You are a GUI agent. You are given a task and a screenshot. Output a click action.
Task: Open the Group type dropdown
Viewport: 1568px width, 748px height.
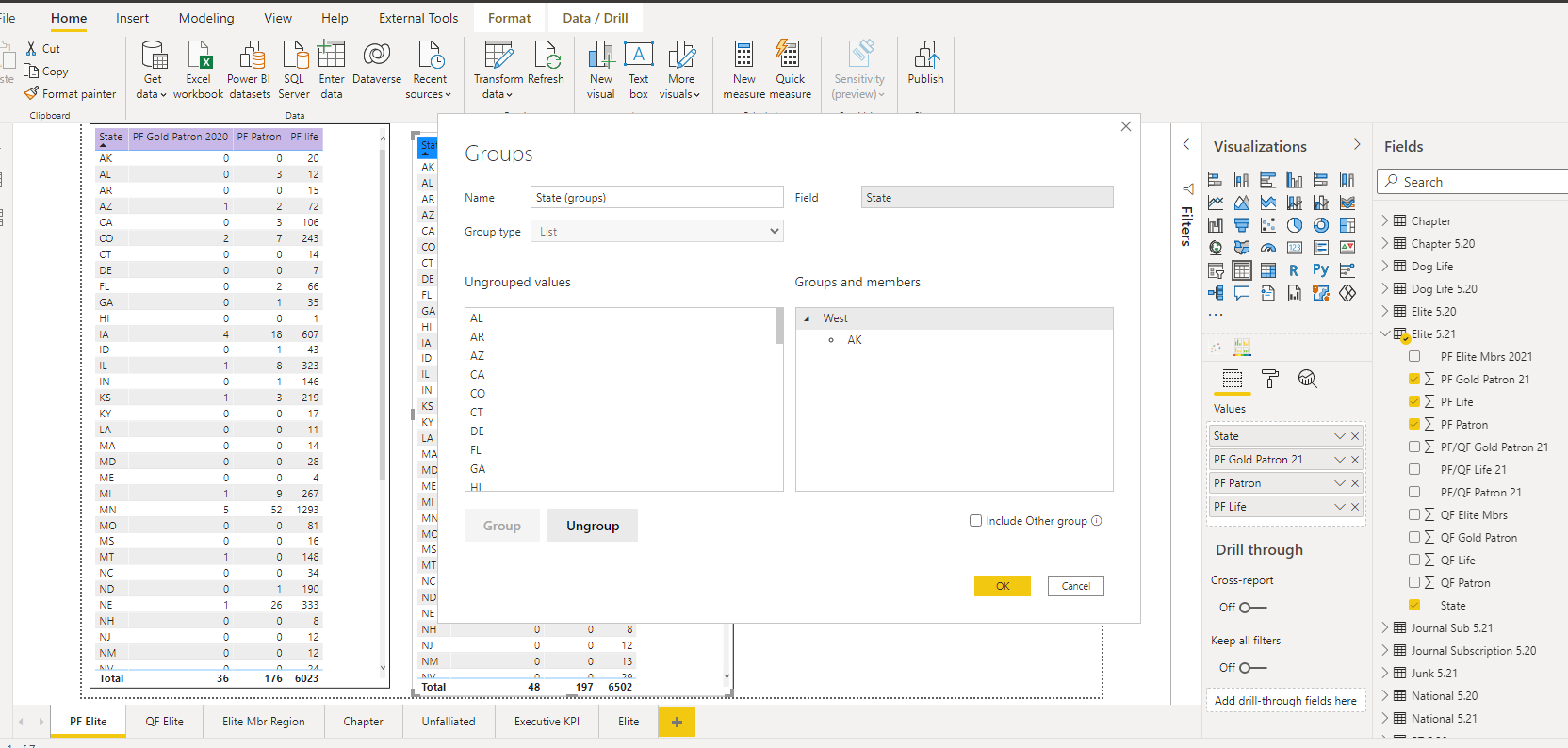(657, 231)
